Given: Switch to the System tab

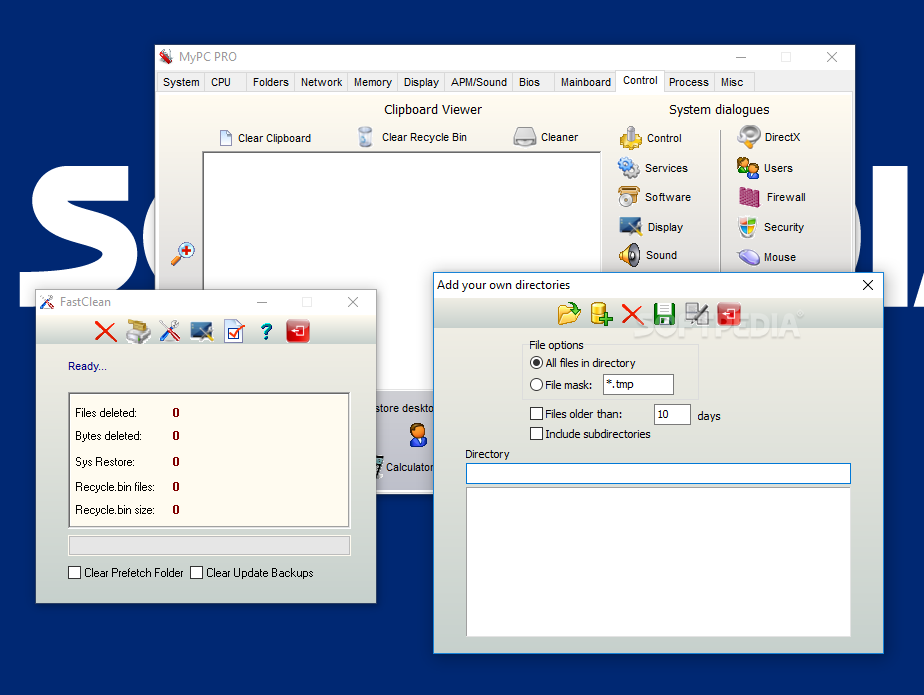Looking at the screenshot, I should pos(181,82).
